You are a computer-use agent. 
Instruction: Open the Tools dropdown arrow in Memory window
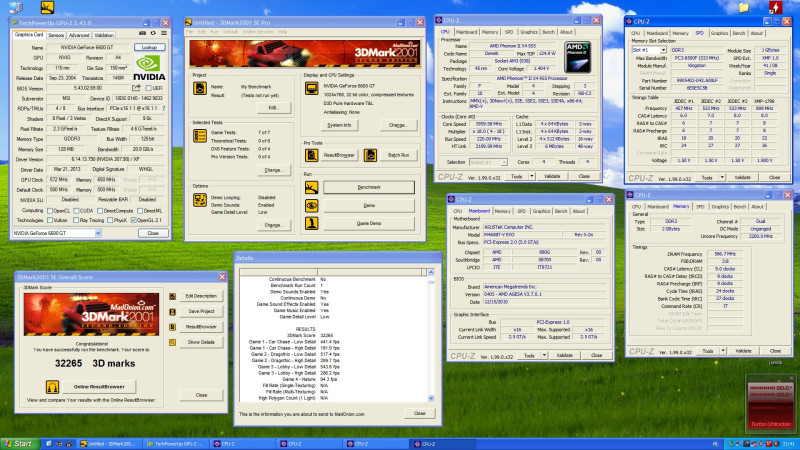[722, 351]
